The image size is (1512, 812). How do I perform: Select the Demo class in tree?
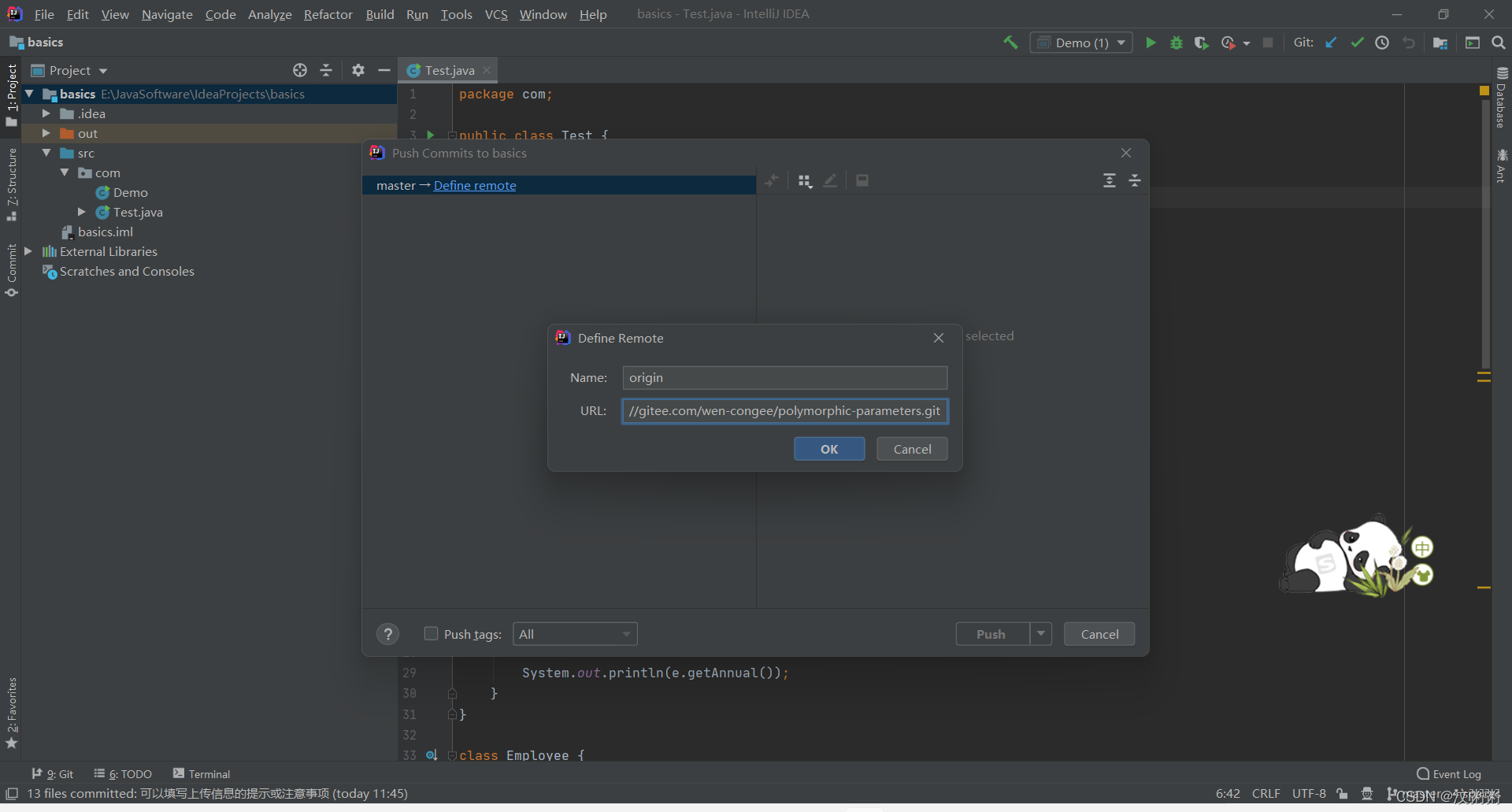point(121,192)
